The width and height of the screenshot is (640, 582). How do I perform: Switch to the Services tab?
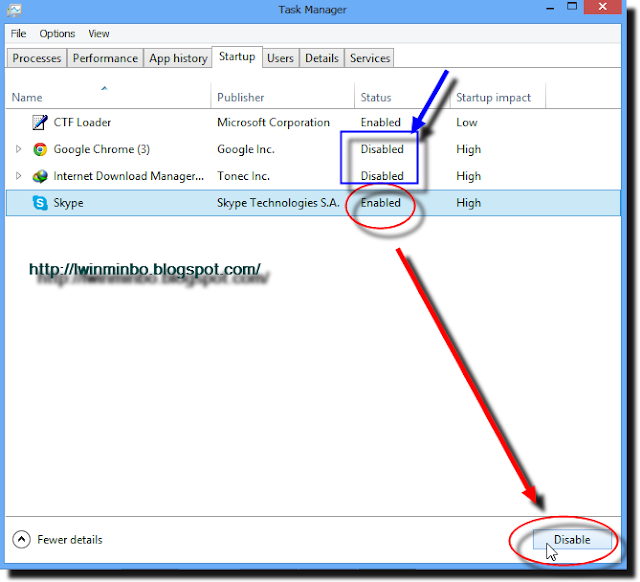coord(370,58)
